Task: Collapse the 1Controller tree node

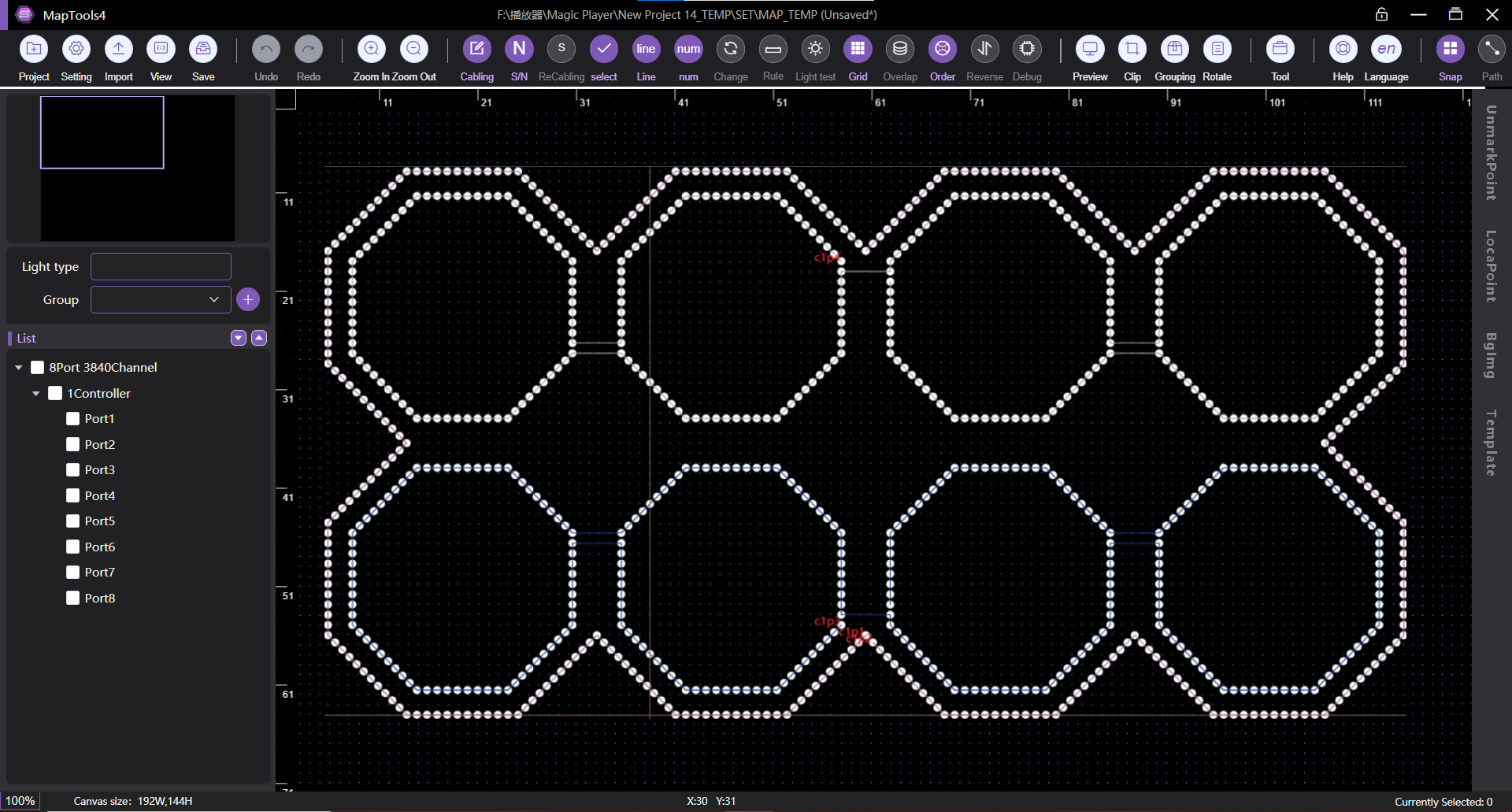Action: tap(35, 392)
